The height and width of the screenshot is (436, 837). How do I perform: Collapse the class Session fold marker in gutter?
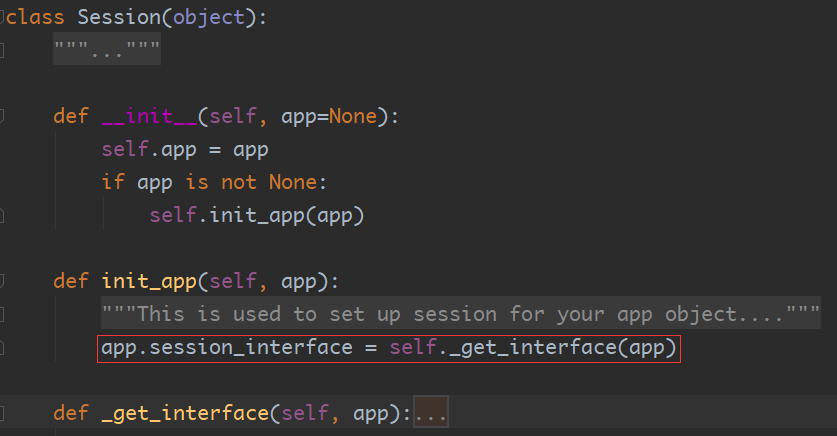[x=2, y=18]
